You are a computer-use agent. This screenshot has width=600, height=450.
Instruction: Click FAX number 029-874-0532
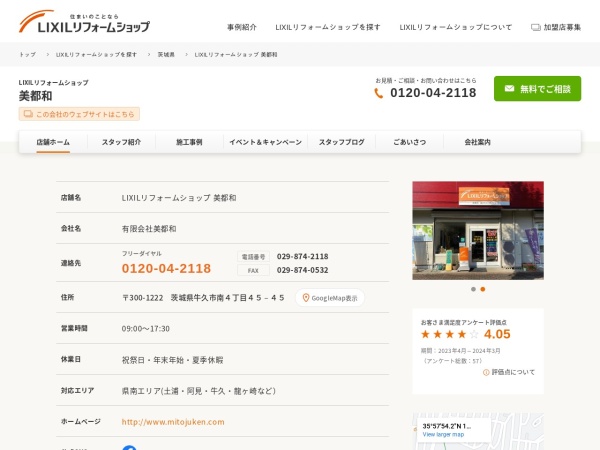[302, 270]
